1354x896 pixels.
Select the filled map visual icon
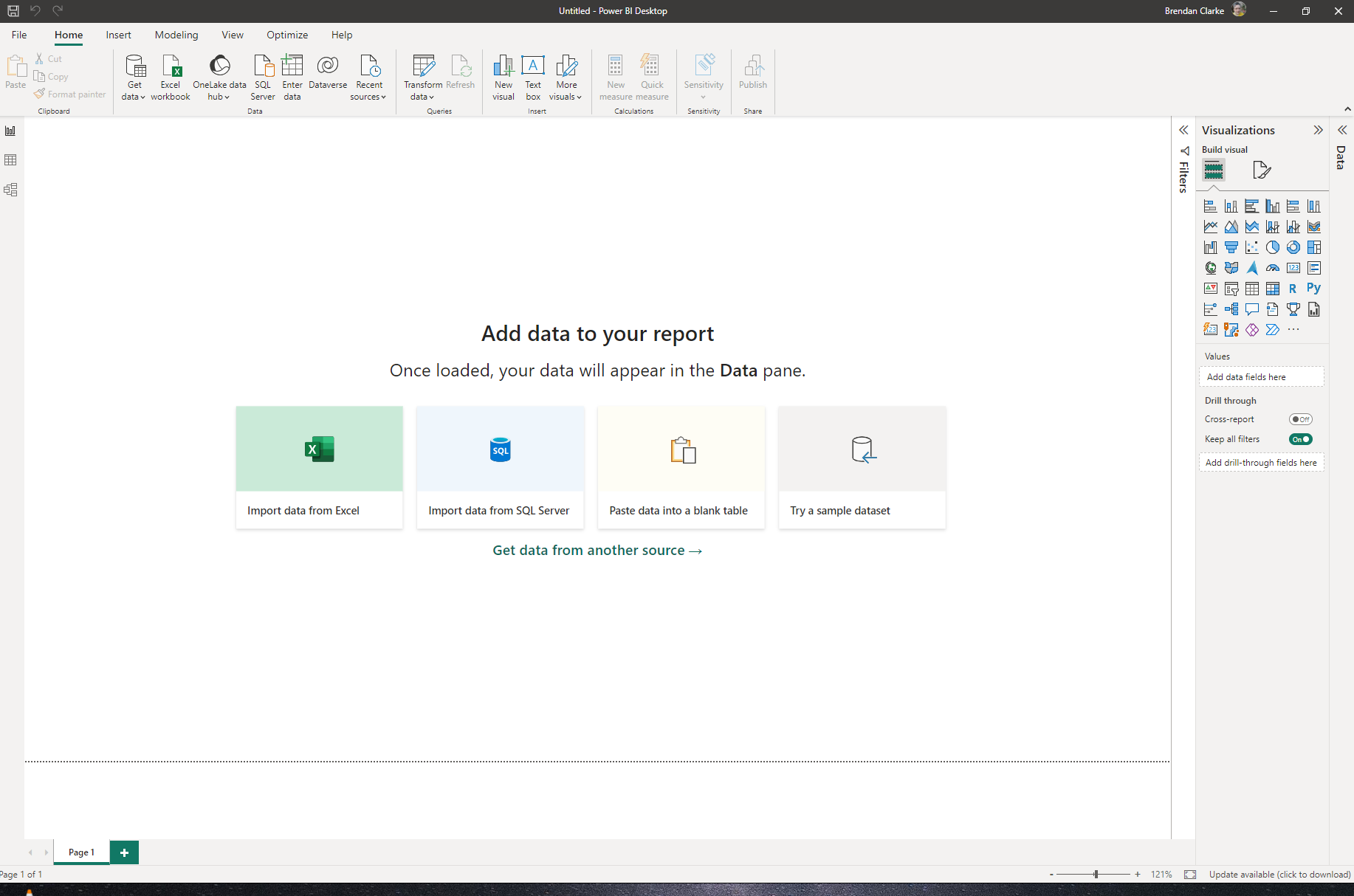tap(1231, 268)
